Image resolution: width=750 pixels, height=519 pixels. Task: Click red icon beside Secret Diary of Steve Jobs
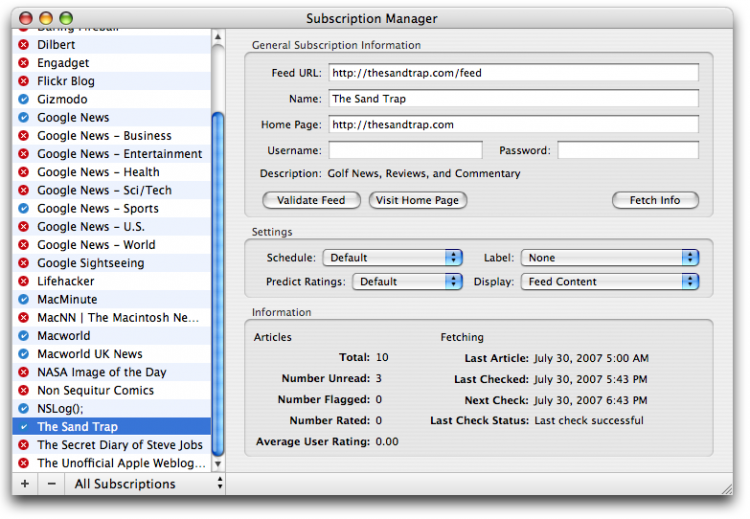click(23, 444)
